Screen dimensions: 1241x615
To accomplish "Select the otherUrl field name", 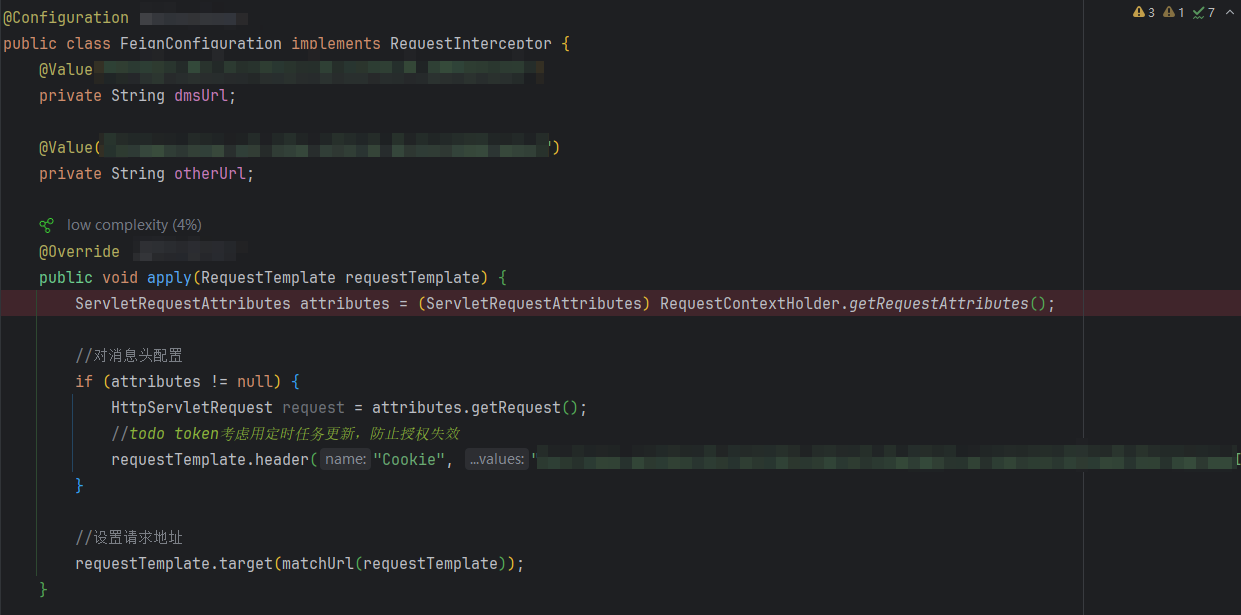I will (211, 173).
